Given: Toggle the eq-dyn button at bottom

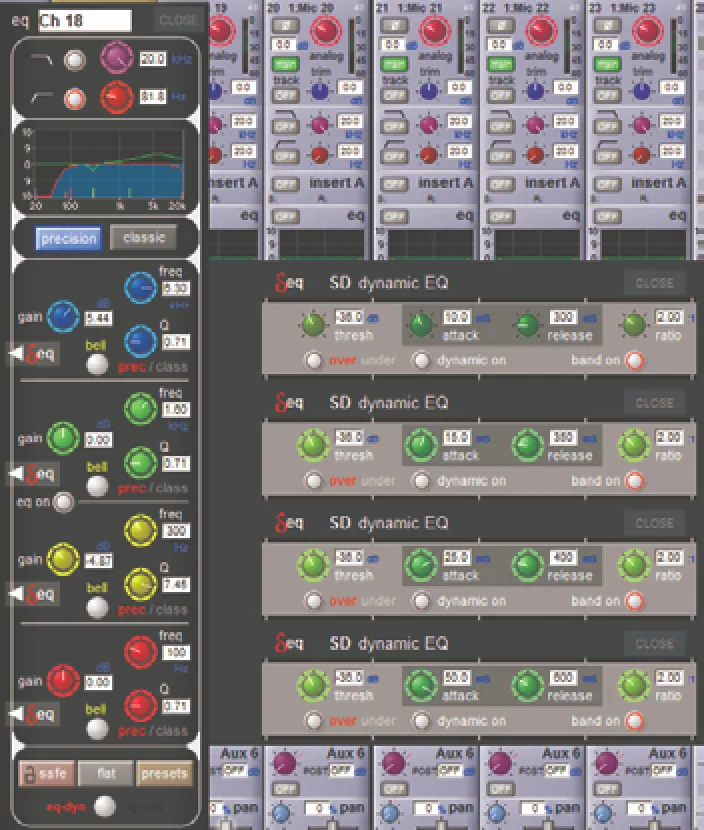Looking at the screenshot, I should (105, 806).
